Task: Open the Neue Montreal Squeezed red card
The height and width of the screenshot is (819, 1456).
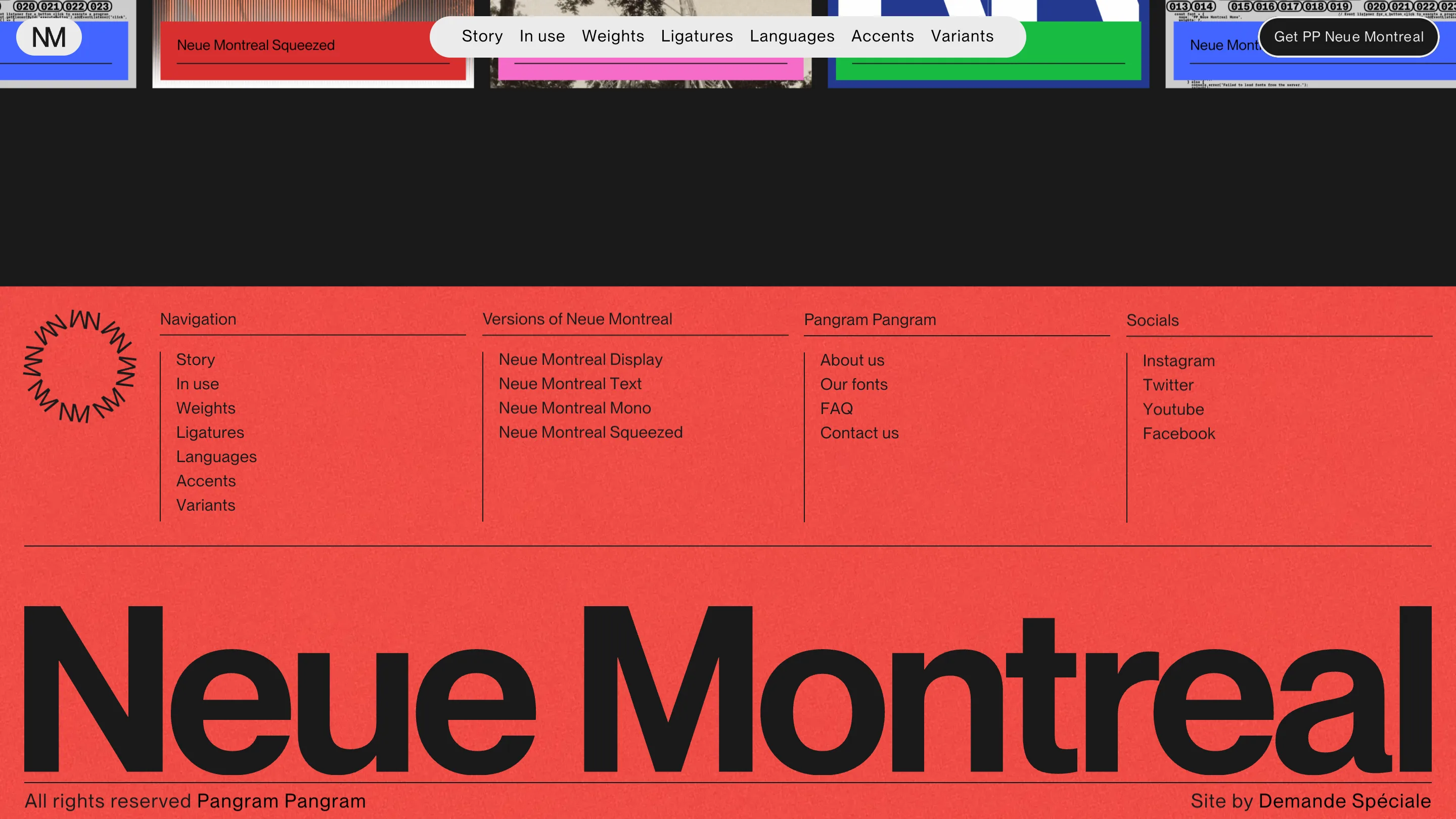Action: pyautogui.click(x=313, y=44)
